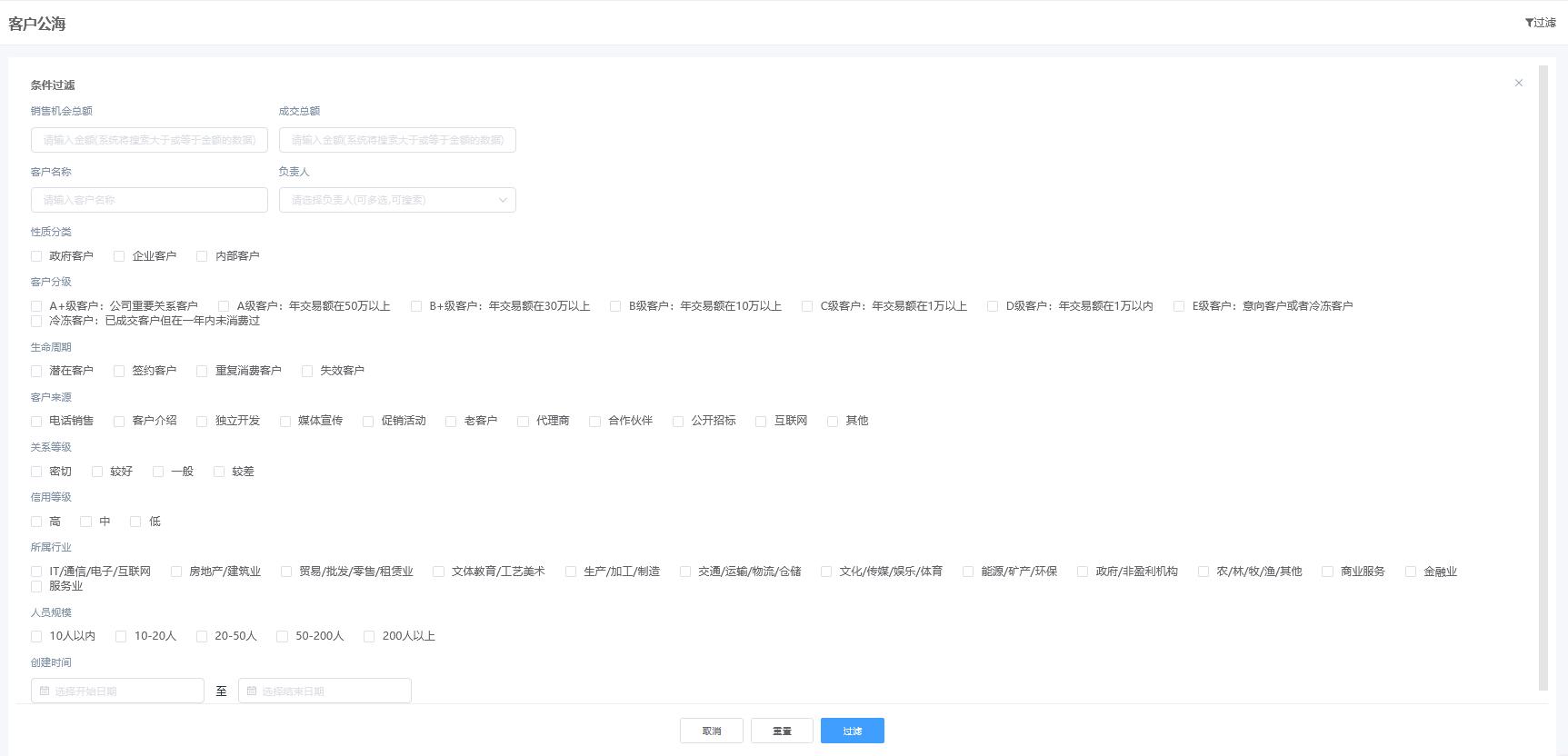Screen dimensions: 1568x756
Task: Check credit level 低
Action: [135, 522]
